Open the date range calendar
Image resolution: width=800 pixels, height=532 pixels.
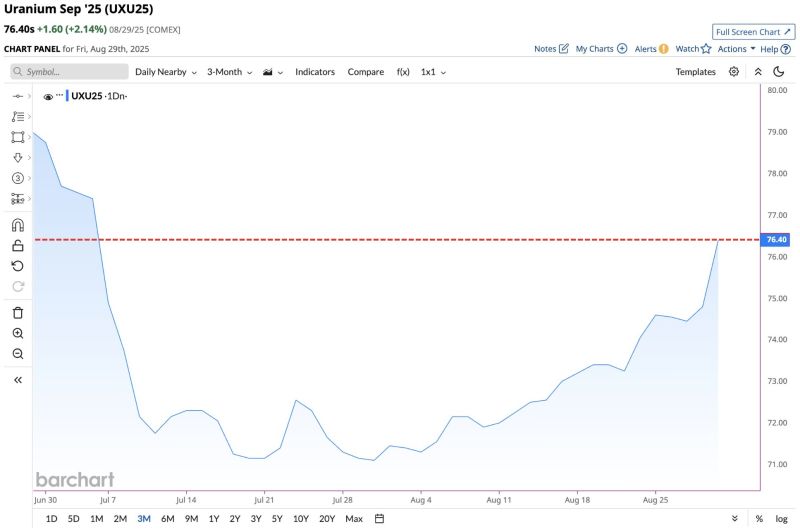tap(379, 519)
